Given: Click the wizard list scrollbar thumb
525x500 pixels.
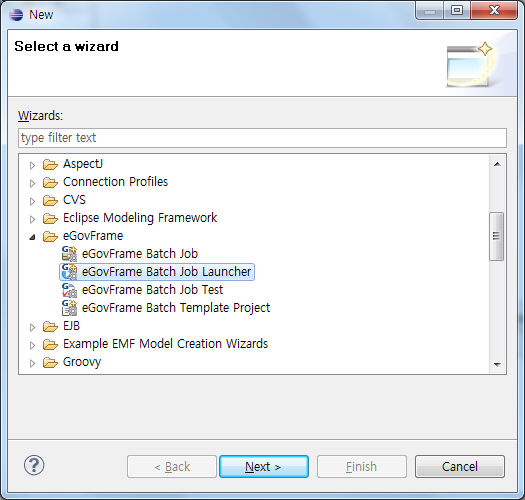Looking at the screenshot, I should [x=497, y=236].
